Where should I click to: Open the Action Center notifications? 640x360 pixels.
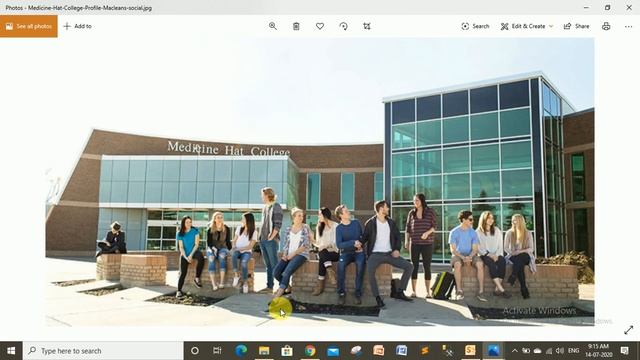(x=624, y=351)
